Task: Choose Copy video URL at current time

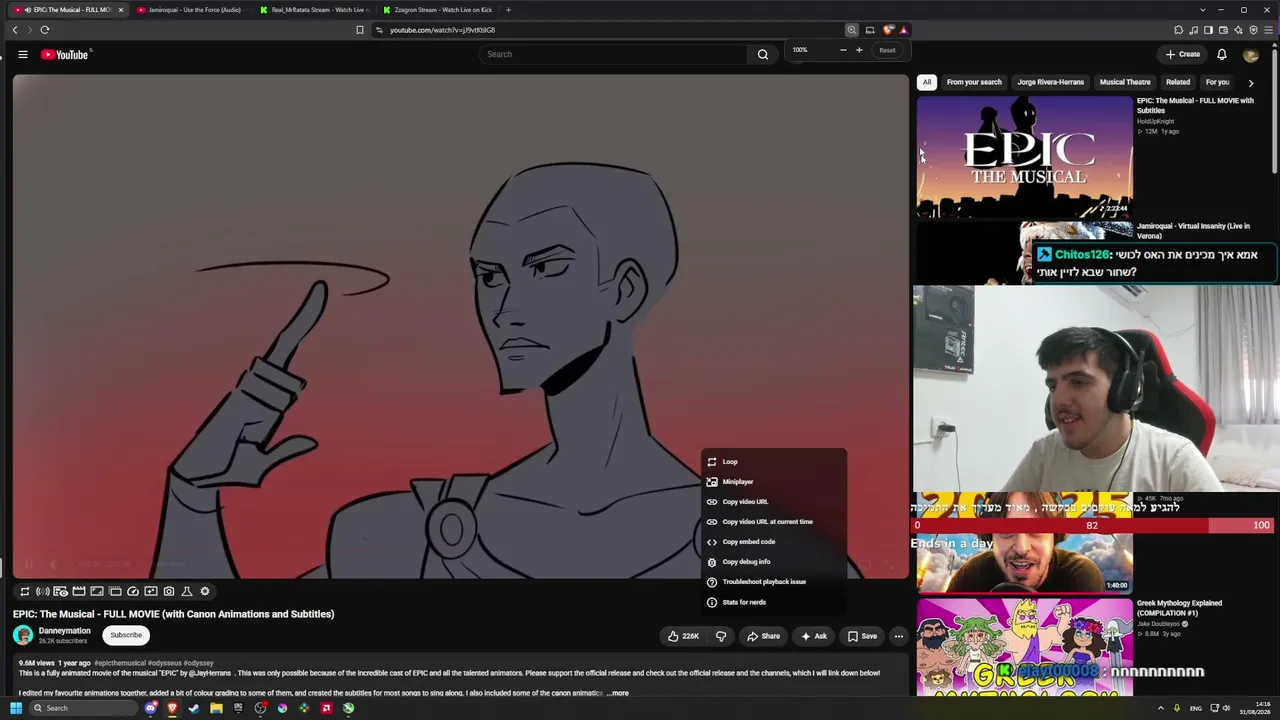Action: point(774,522)
